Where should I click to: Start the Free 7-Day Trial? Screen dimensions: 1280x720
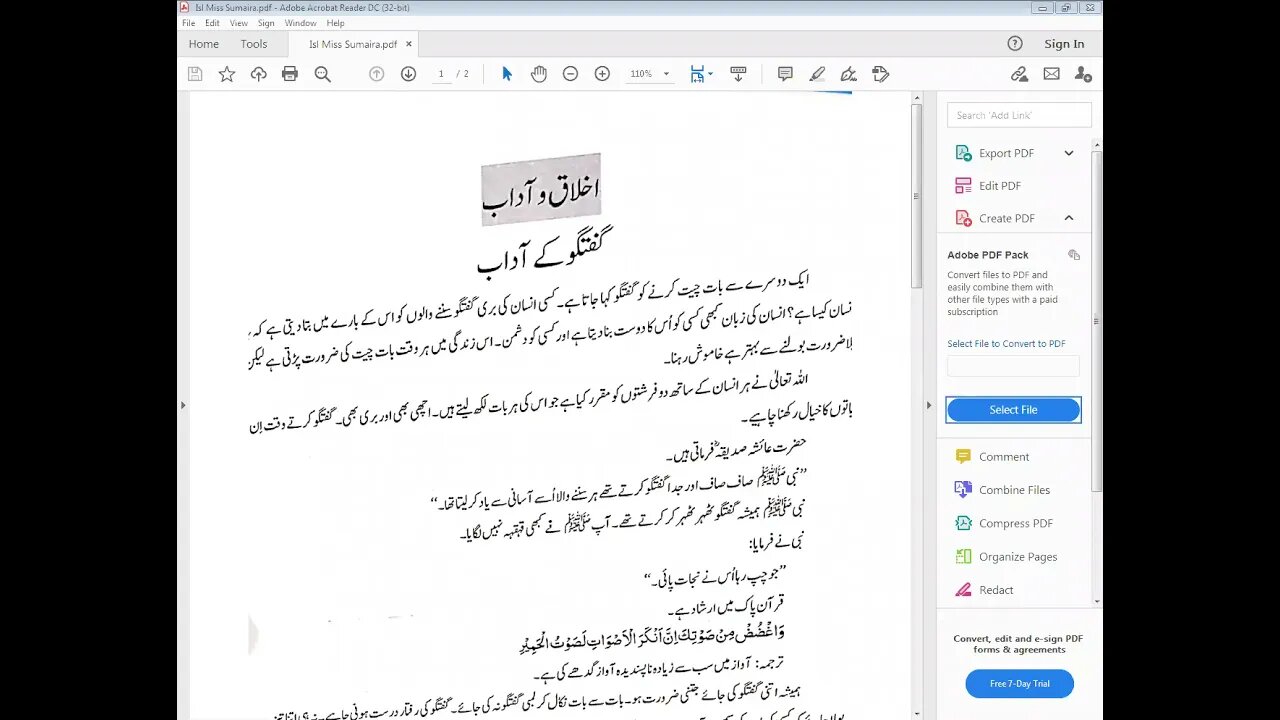[x=1019, y=684]
